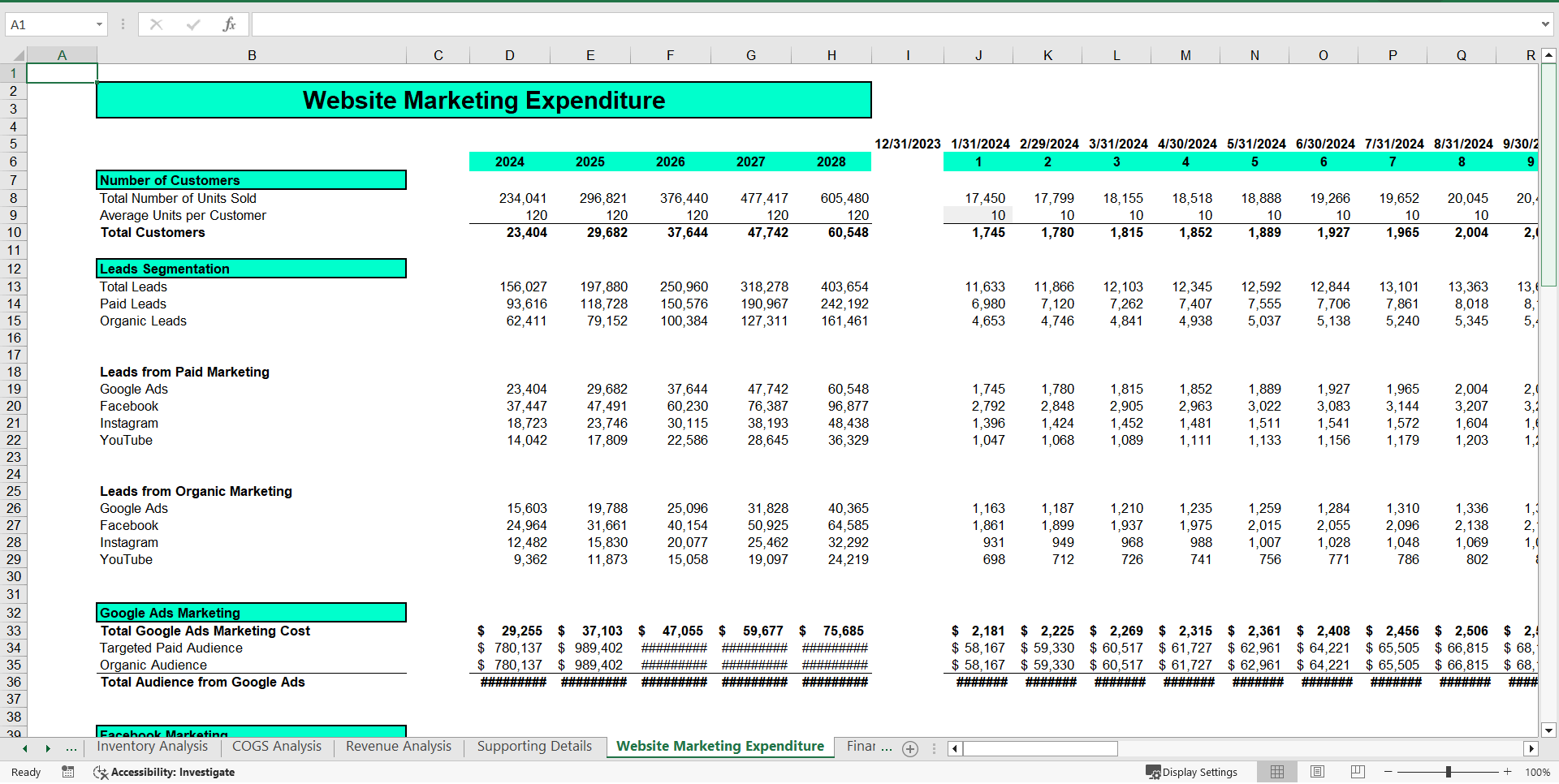The image size is (1559, 784).
Task: Click the Total Customers label
Action: point(153,232)
